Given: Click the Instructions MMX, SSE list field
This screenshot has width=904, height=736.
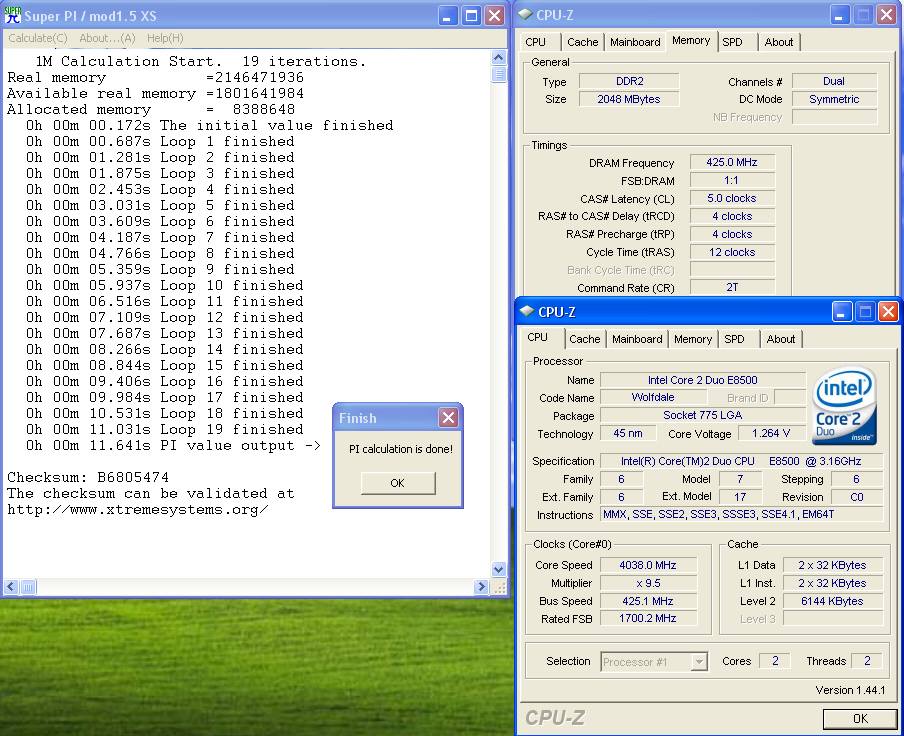Looking at the screenshot, I should click(742, 514).
